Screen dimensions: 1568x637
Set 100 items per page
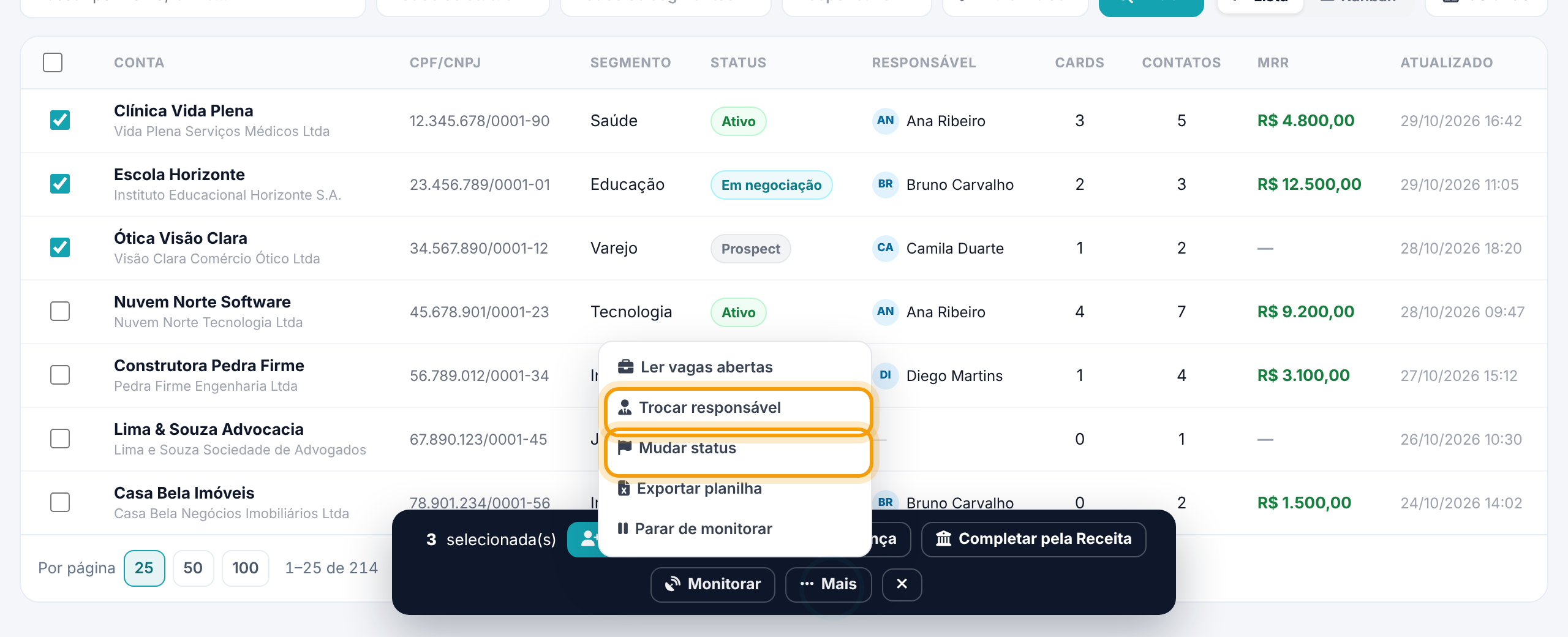click(x=245, y=568)
